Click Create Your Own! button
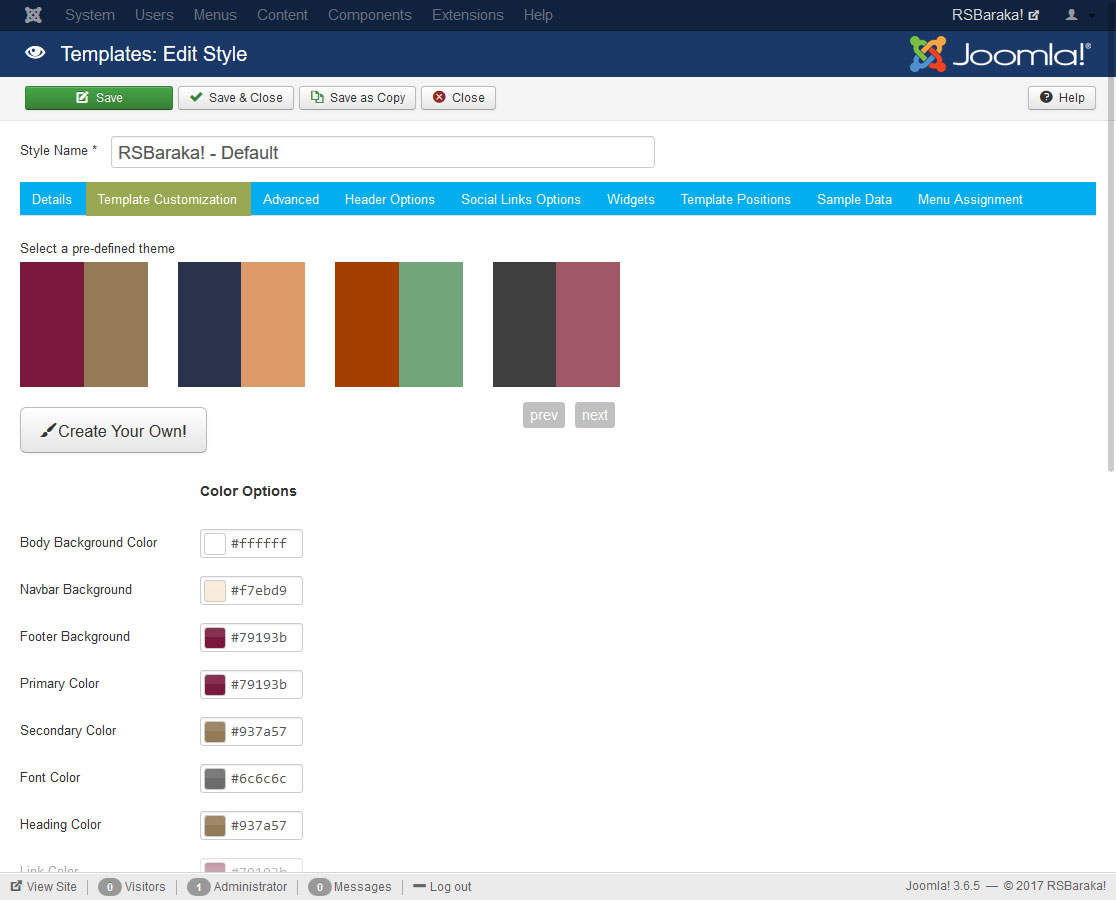1116x900 pixels. point(113,430)
